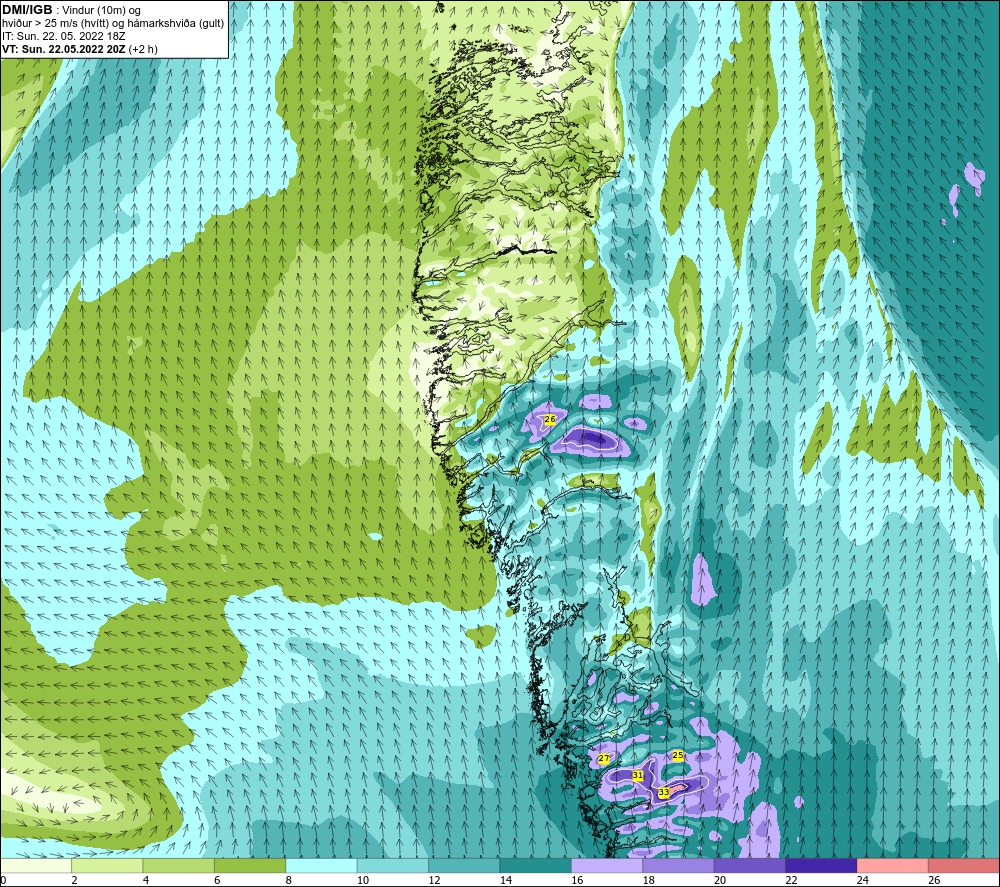Click the 'IT: Sun. 22. 05. 2022 18Z' line
The height and width of the screenshot is (887, 1000).
[x=64, y=36]
